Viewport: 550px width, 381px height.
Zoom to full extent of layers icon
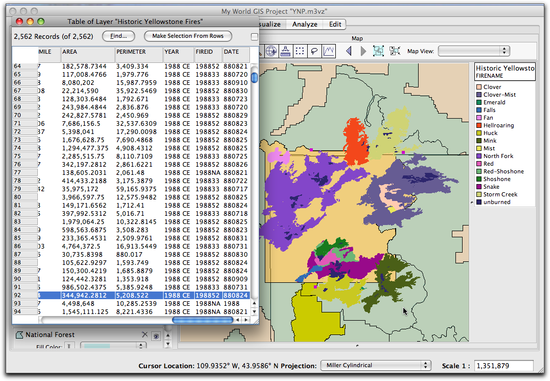(378, 51)
